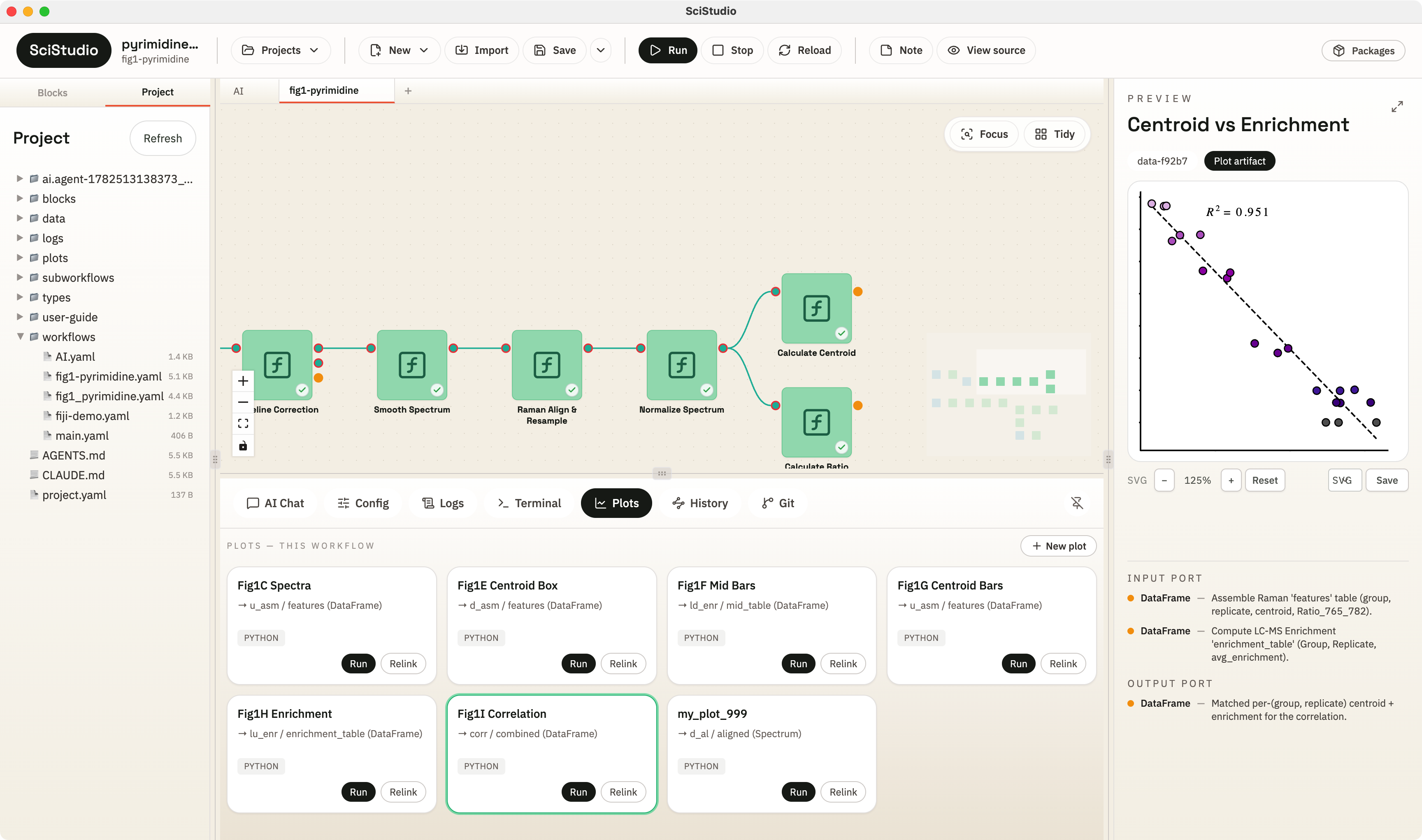Zoom in on canvas with plus icon
Image resolution: width=1422 pixels, height=840 pixels.
[243, 381]
